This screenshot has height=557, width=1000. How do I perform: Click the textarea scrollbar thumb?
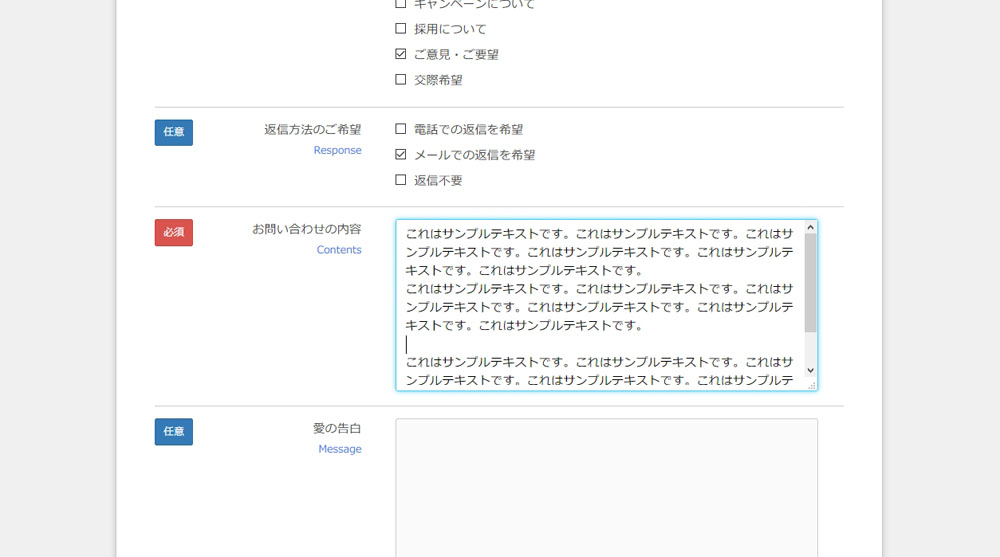811,283
